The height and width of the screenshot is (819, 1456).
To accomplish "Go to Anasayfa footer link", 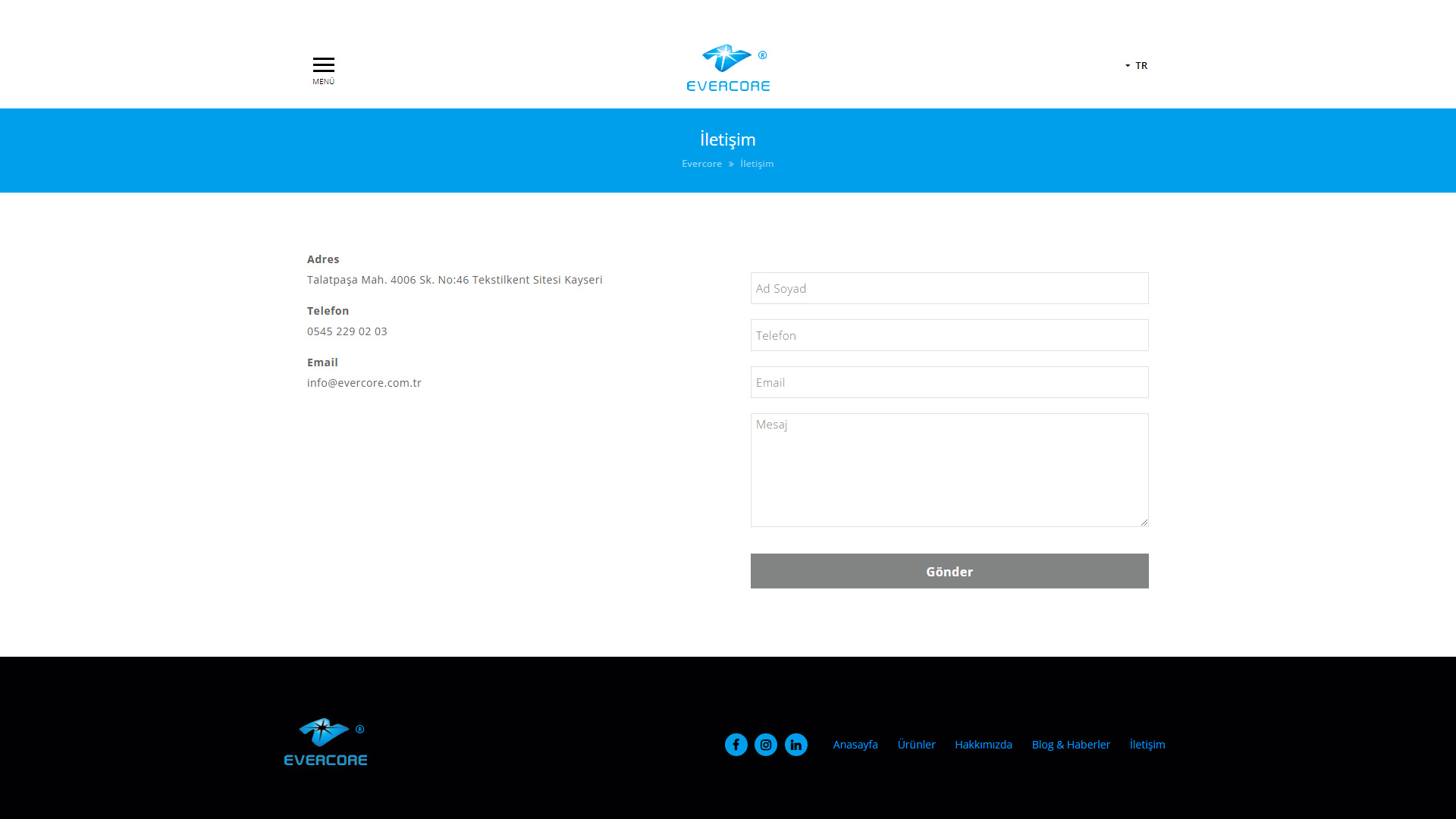I will coord(855,745).
